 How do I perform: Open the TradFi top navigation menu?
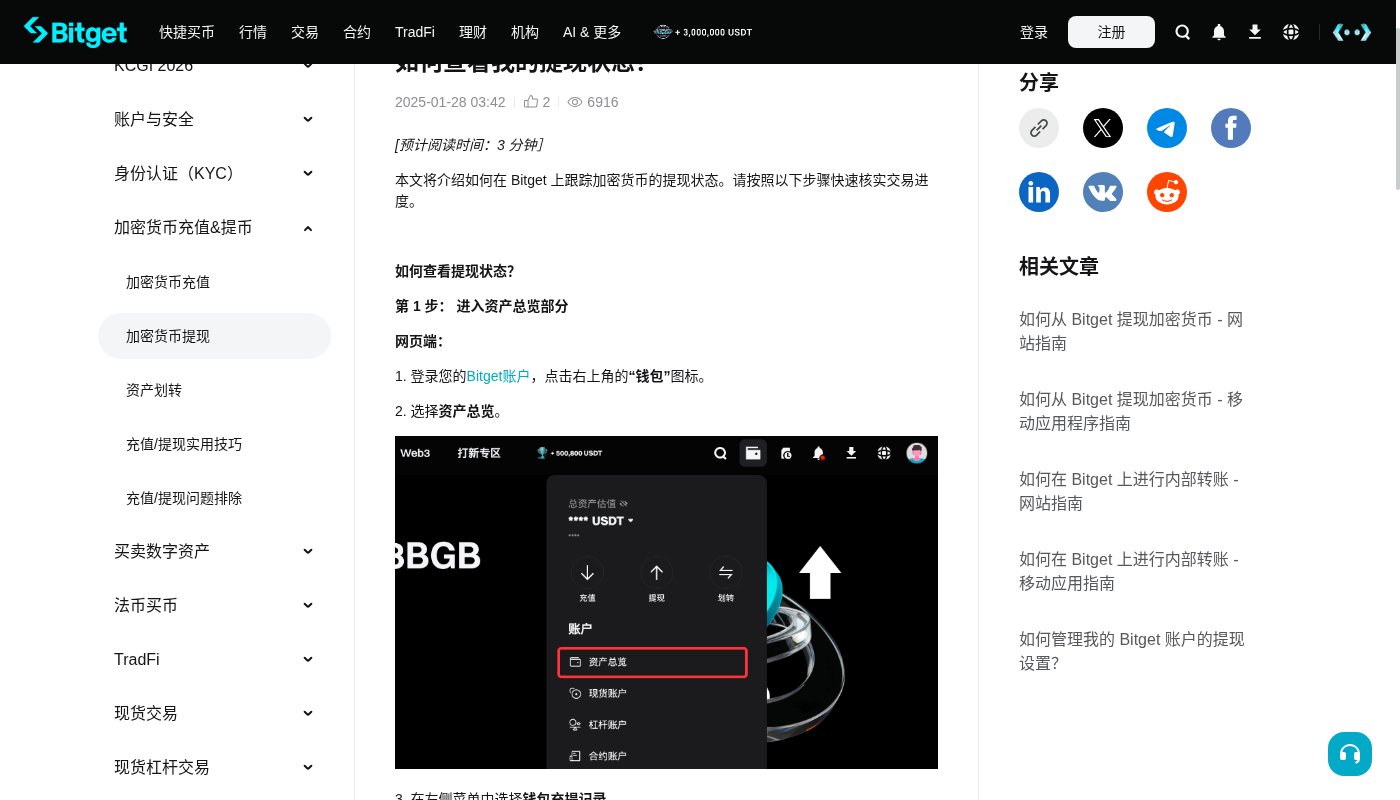(x=415, y=32)
